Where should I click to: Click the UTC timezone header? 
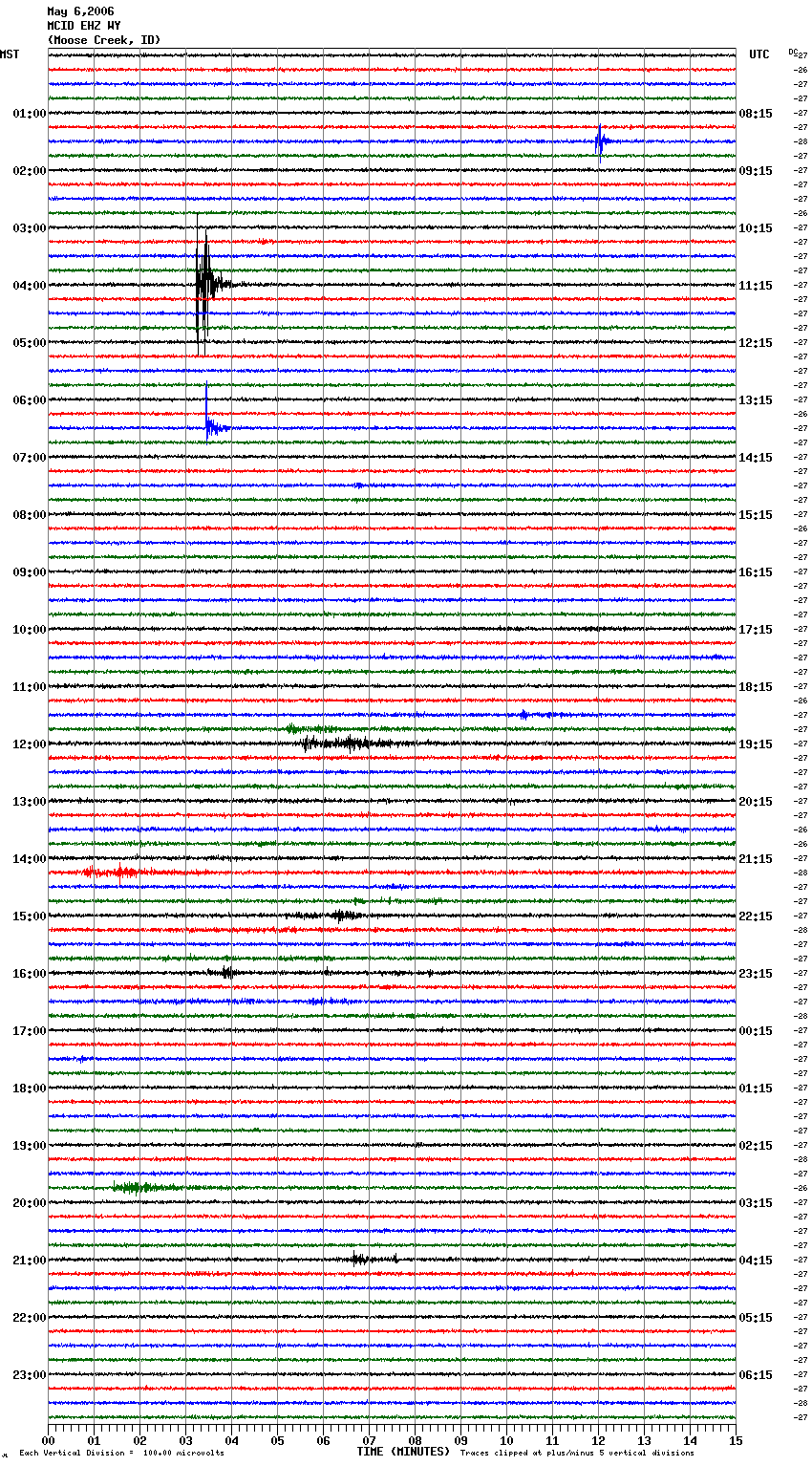[x=759, y=54]
